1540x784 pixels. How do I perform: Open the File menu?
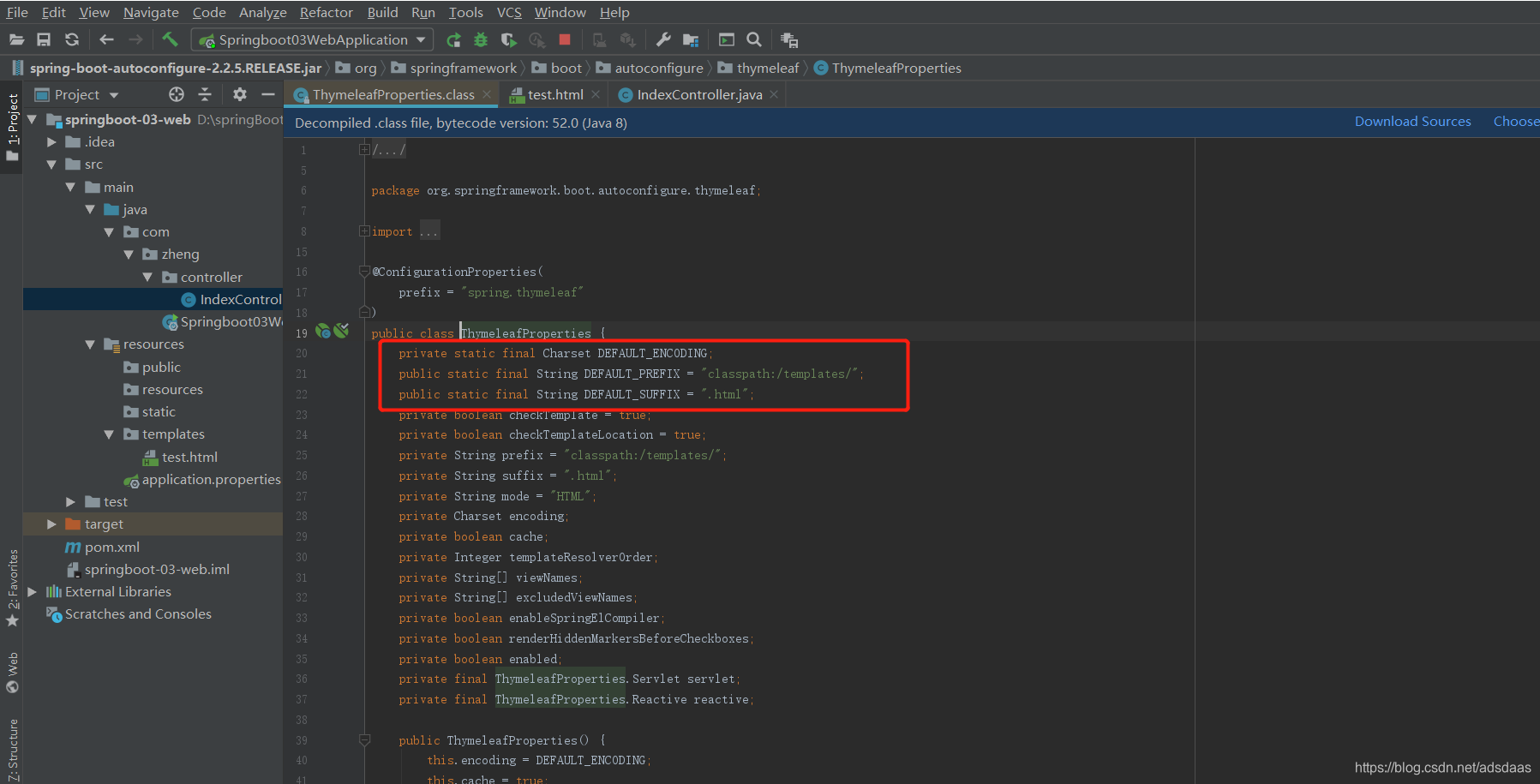17,12
